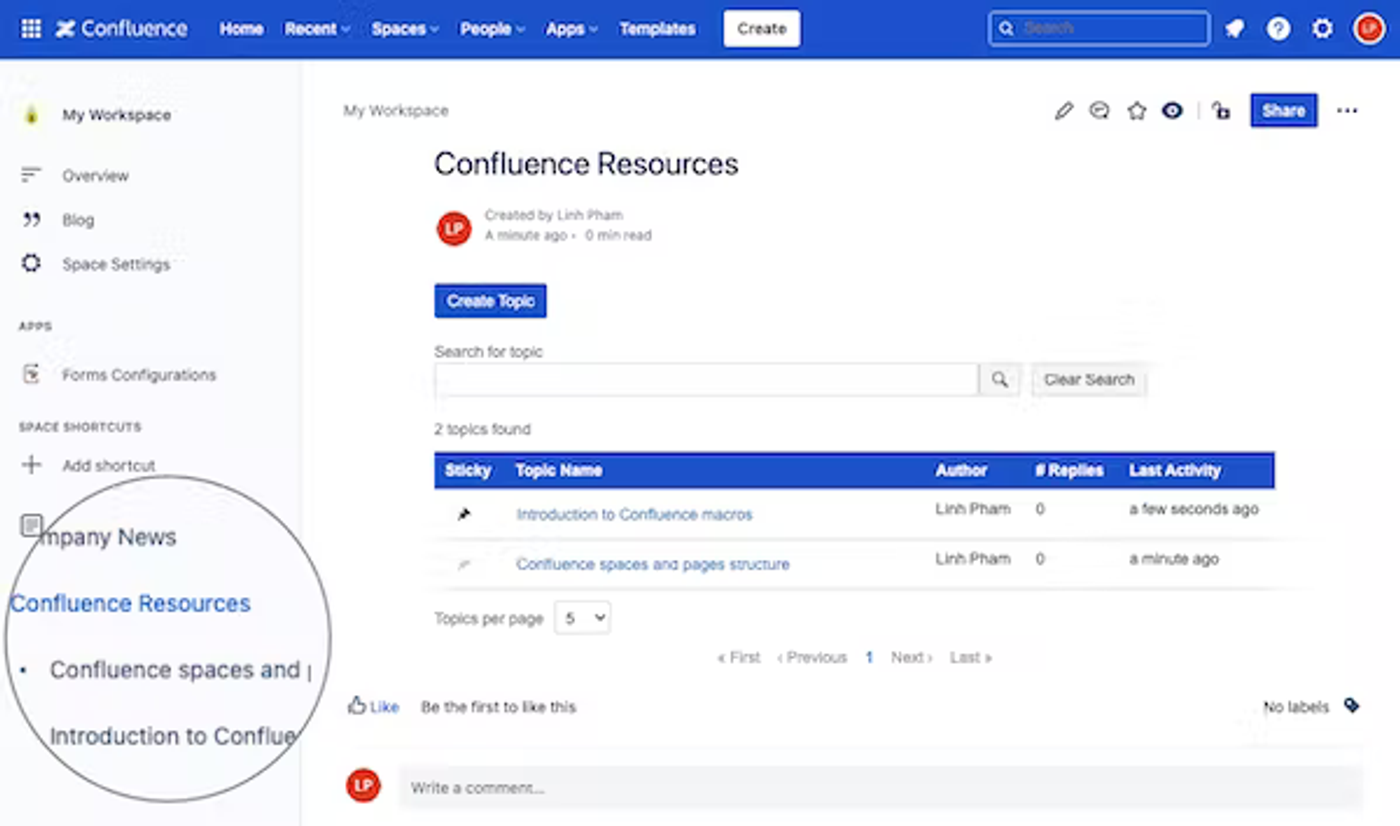
Task: Open the Spaces dropdown menu
Action: coord(405,29)
